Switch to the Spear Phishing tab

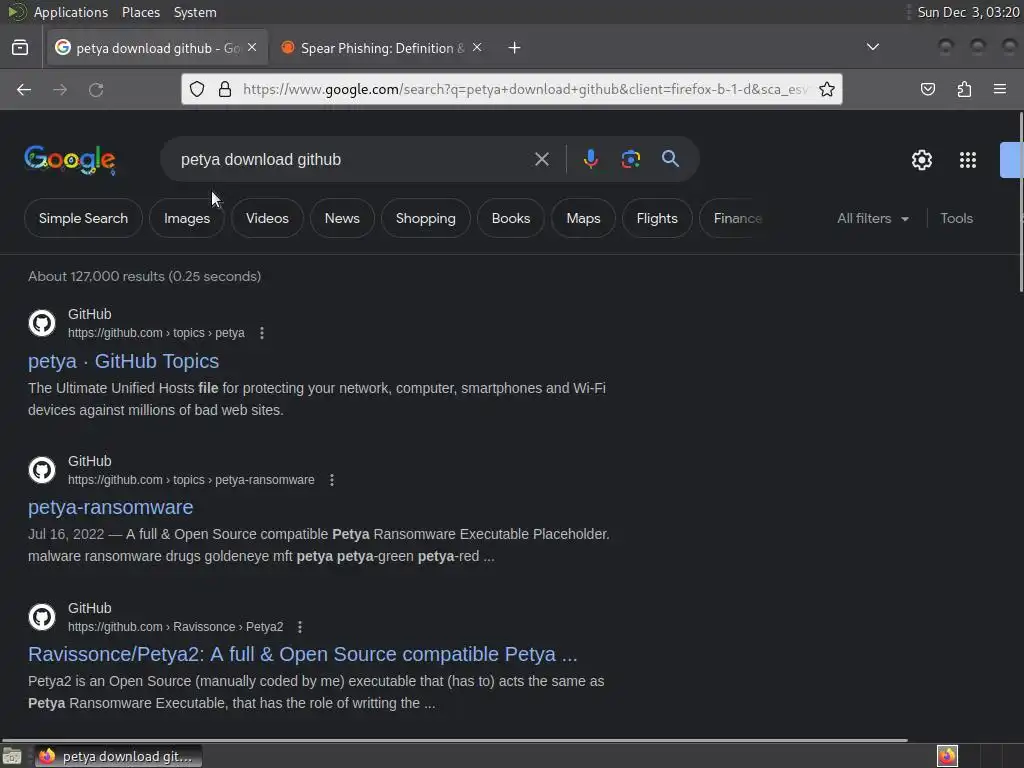383,48
